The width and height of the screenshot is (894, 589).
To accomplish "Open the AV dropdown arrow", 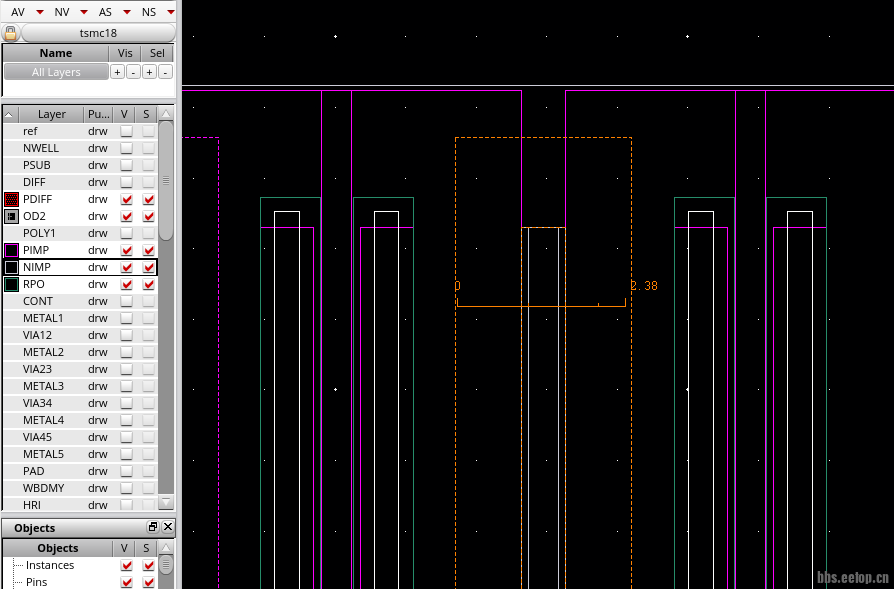I will click(39, 12).
